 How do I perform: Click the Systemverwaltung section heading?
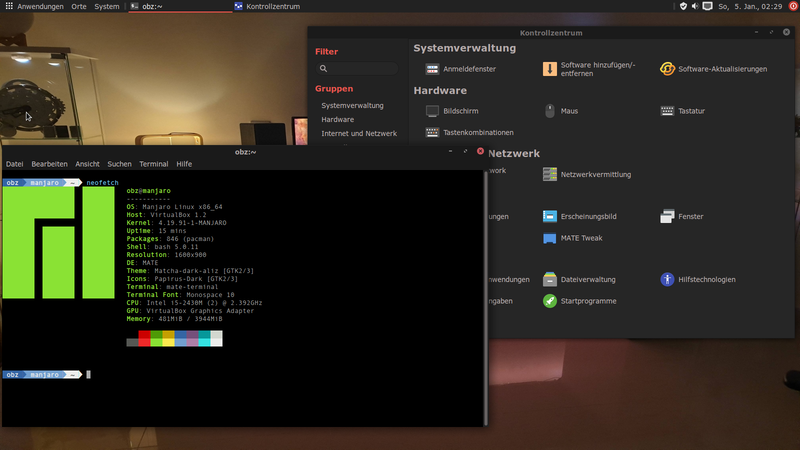(x=464, y=48)
